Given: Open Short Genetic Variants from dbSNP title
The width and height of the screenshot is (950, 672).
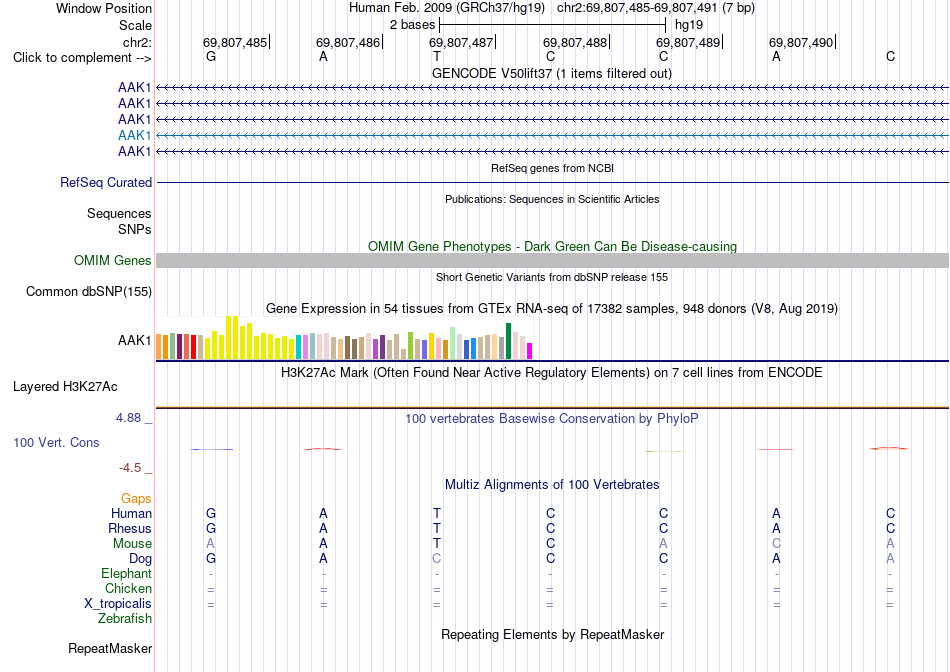Looking at the screenshot, I should (x=552, y=277).
